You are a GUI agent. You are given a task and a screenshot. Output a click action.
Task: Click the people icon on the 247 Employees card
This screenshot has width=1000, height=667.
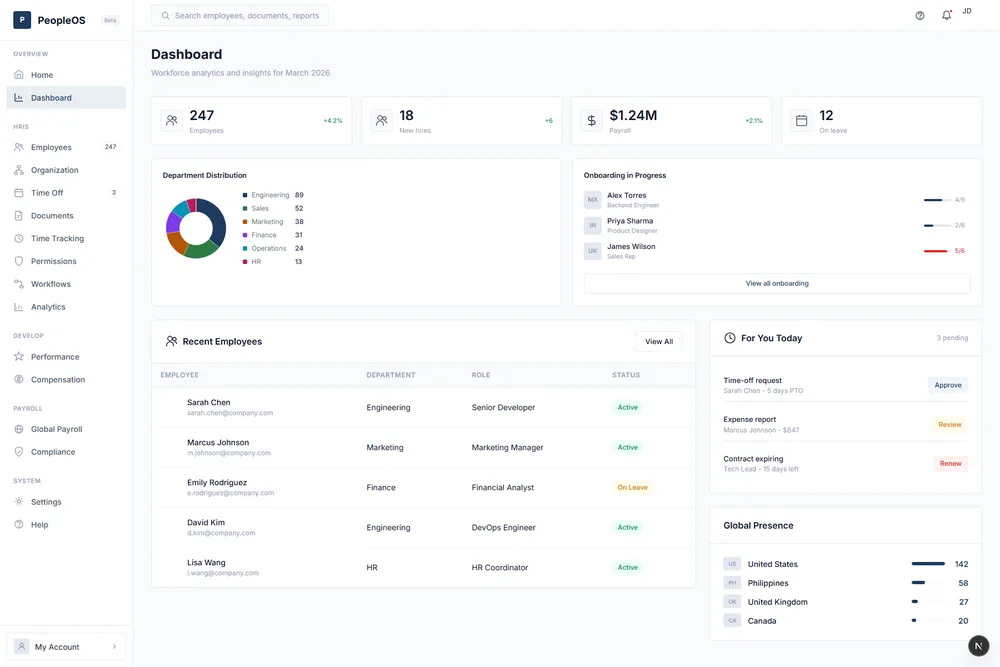[x=172, y=120]
